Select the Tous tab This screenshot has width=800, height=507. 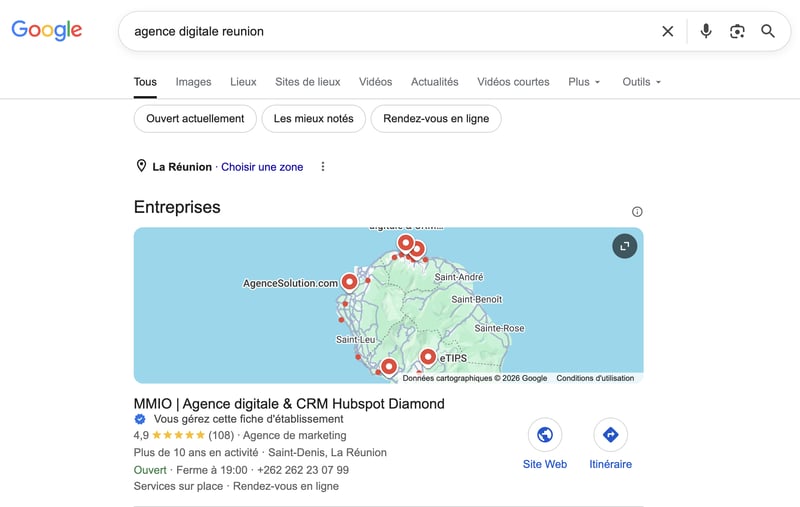(145, 82)
